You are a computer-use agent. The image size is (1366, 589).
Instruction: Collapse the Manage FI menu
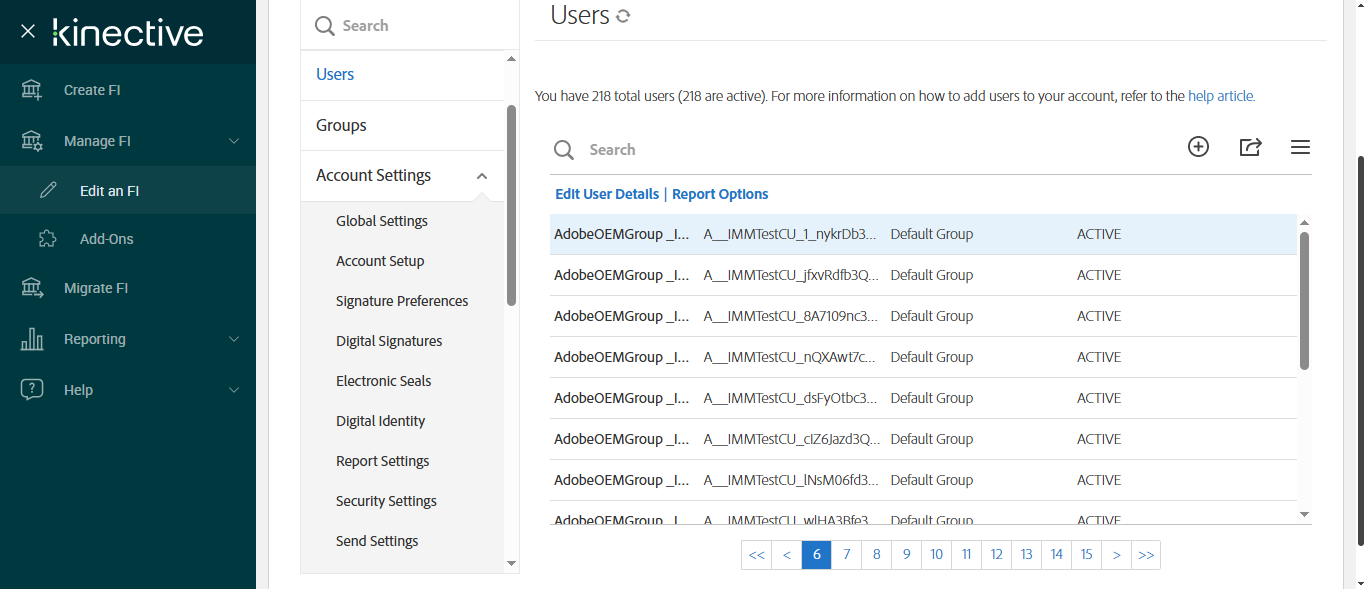coord(234,141)
